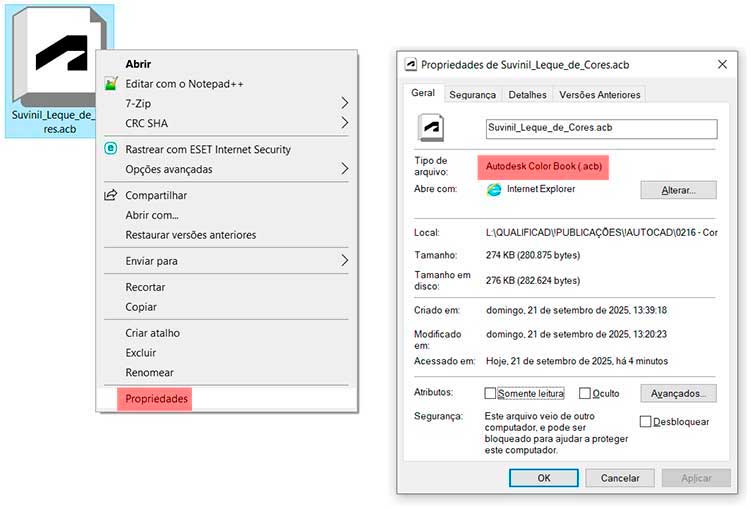Select Editar com o Notepad++
The width and height of the screenshot is (750, 509).
pos(184,84)
